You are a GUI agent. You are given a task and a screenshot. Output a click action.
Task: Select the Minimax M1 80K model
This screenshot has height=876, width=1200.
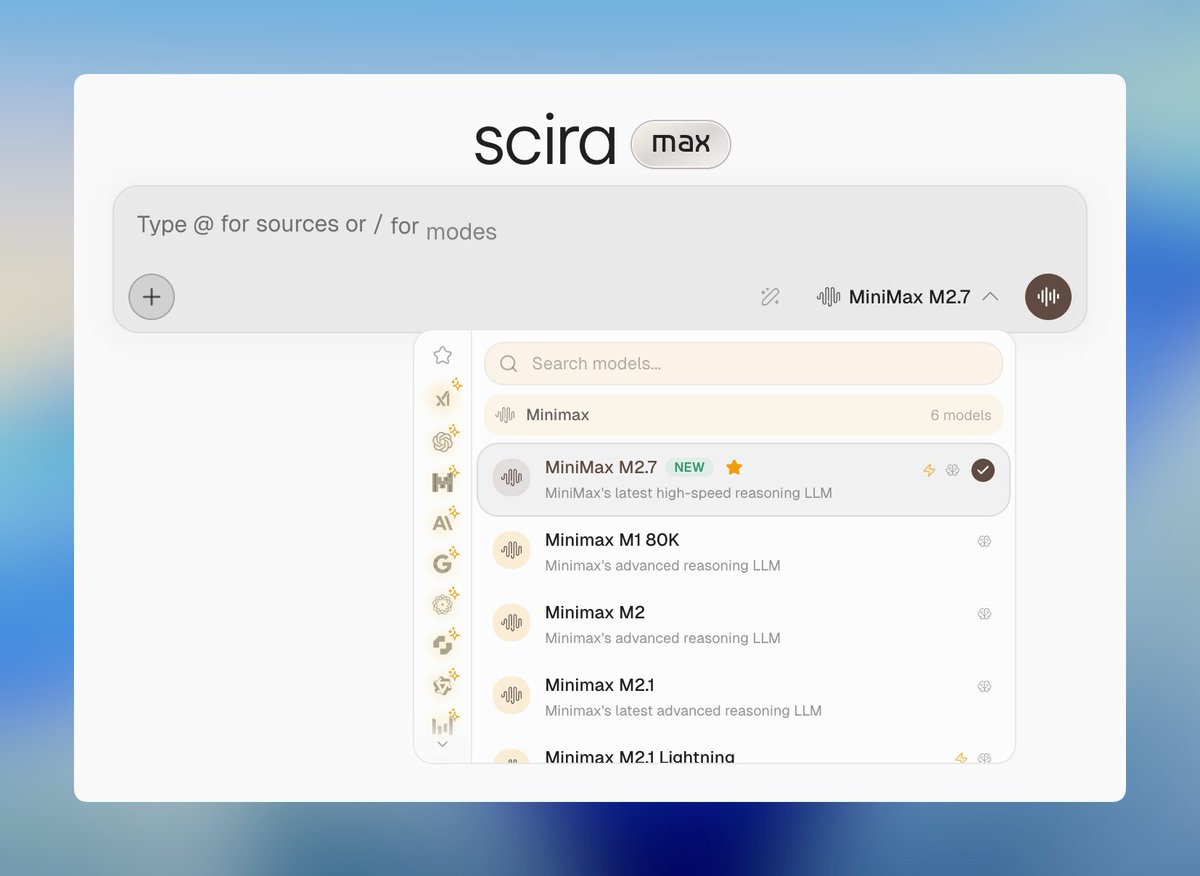743,551
